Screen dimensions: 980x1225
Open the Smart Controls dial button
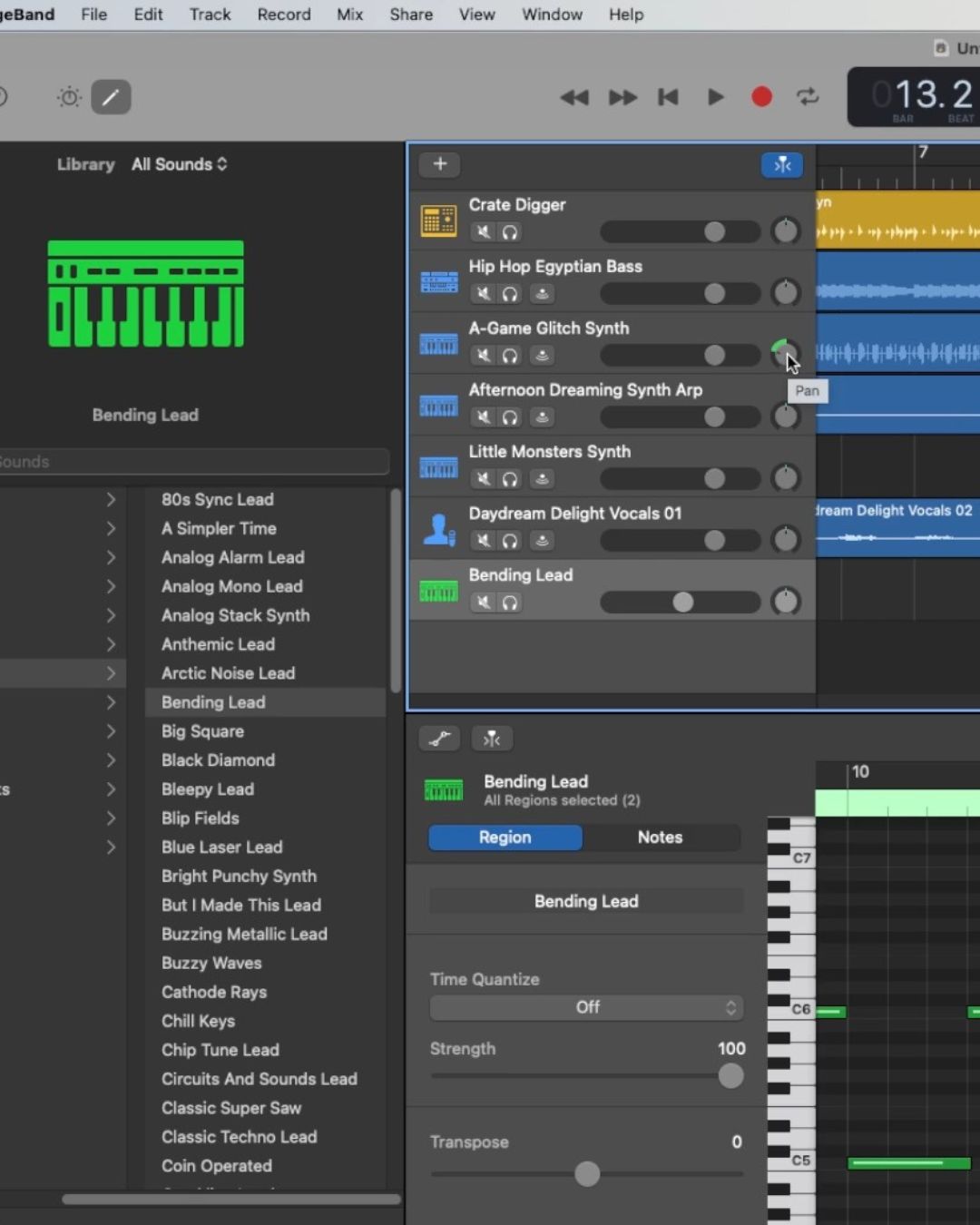tap(69, 97)
